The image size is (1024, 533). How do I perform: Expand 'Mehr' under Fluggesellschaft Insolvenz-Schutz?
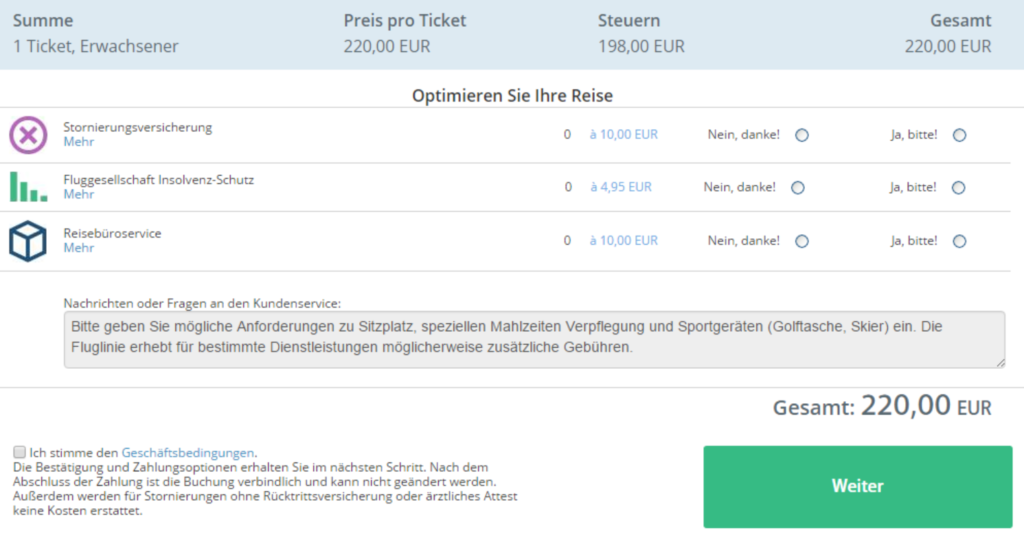point(78,194)
